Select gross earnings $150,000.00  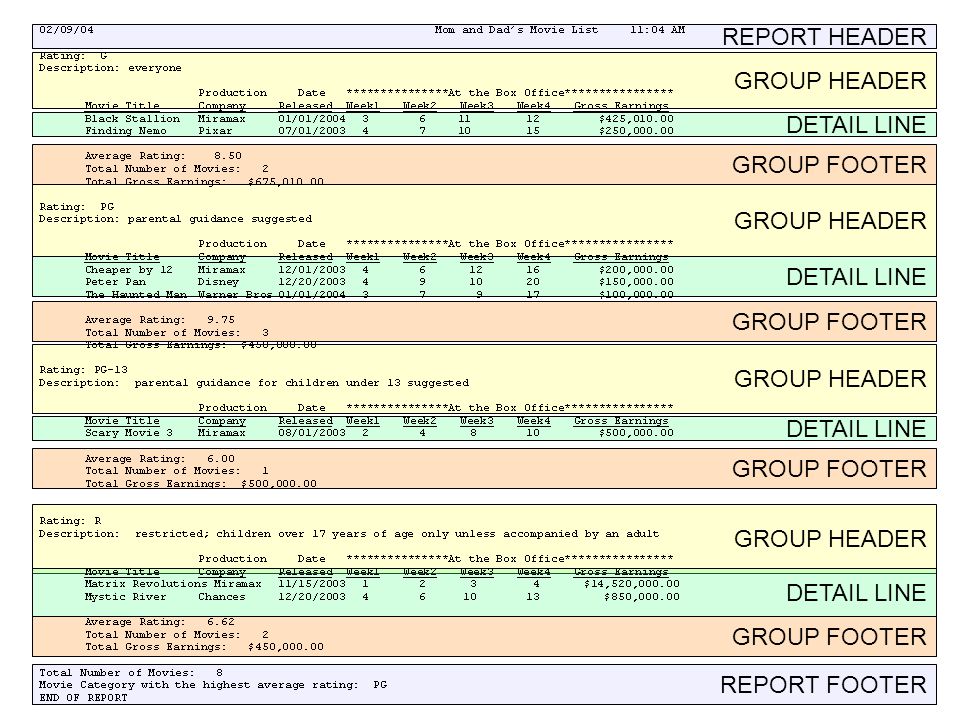[636, 282]
